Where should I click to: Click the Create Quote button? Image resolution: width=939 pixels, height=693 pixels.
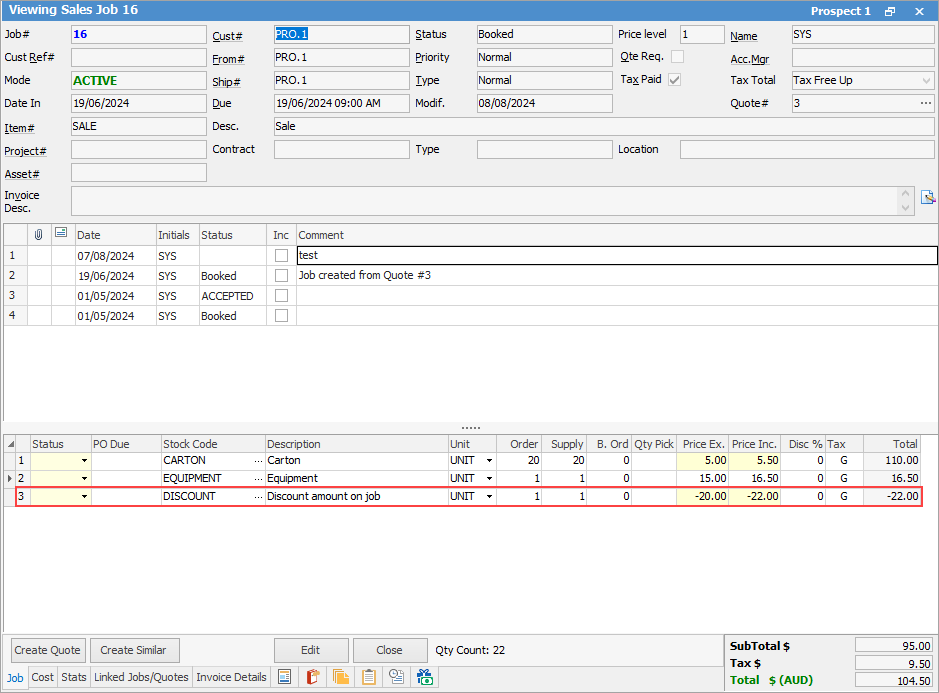(48, 650)
